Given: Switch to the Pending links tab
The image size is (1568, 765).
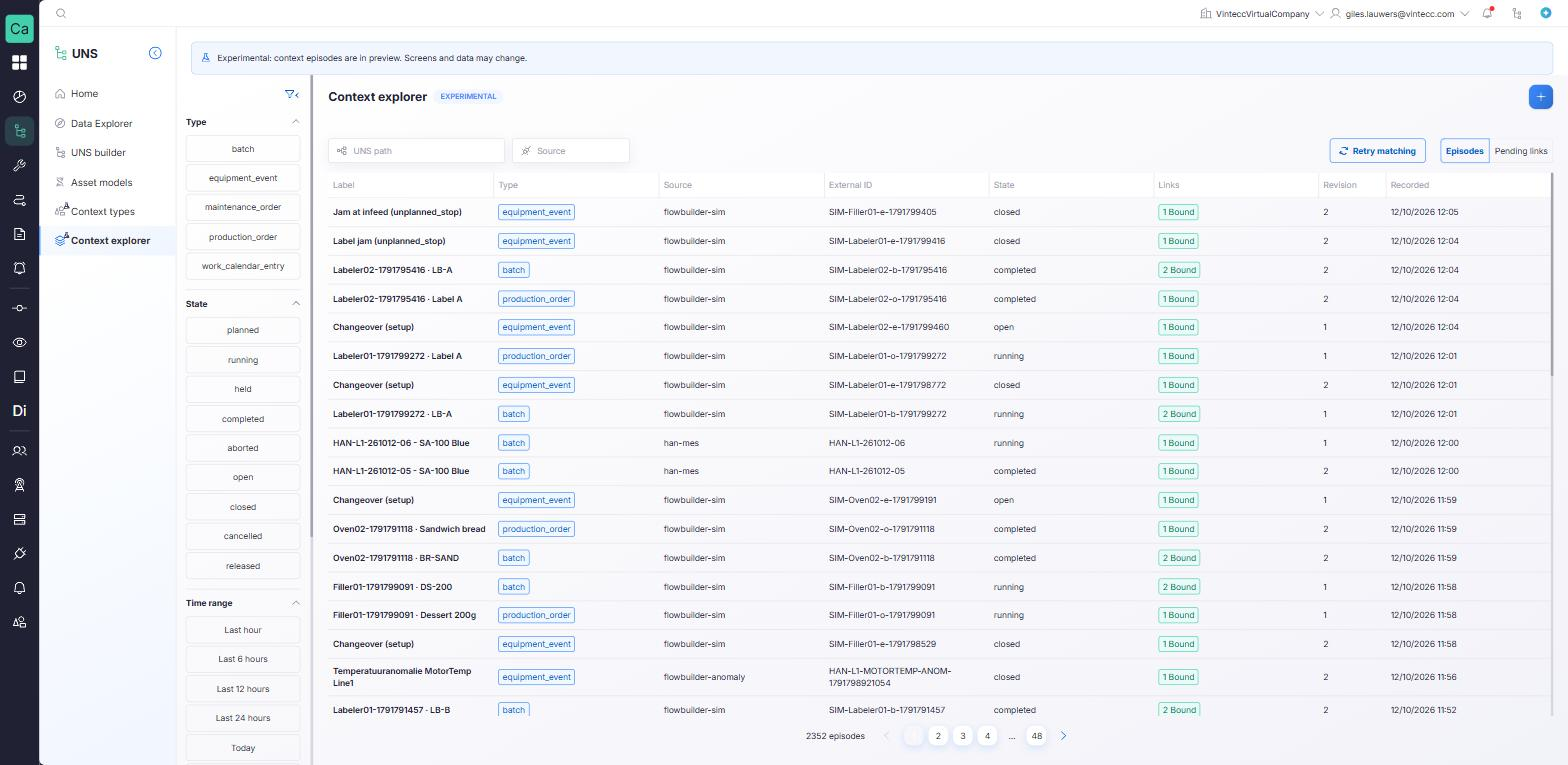Looking at the screenshot, I should (x=1521, y=151).
